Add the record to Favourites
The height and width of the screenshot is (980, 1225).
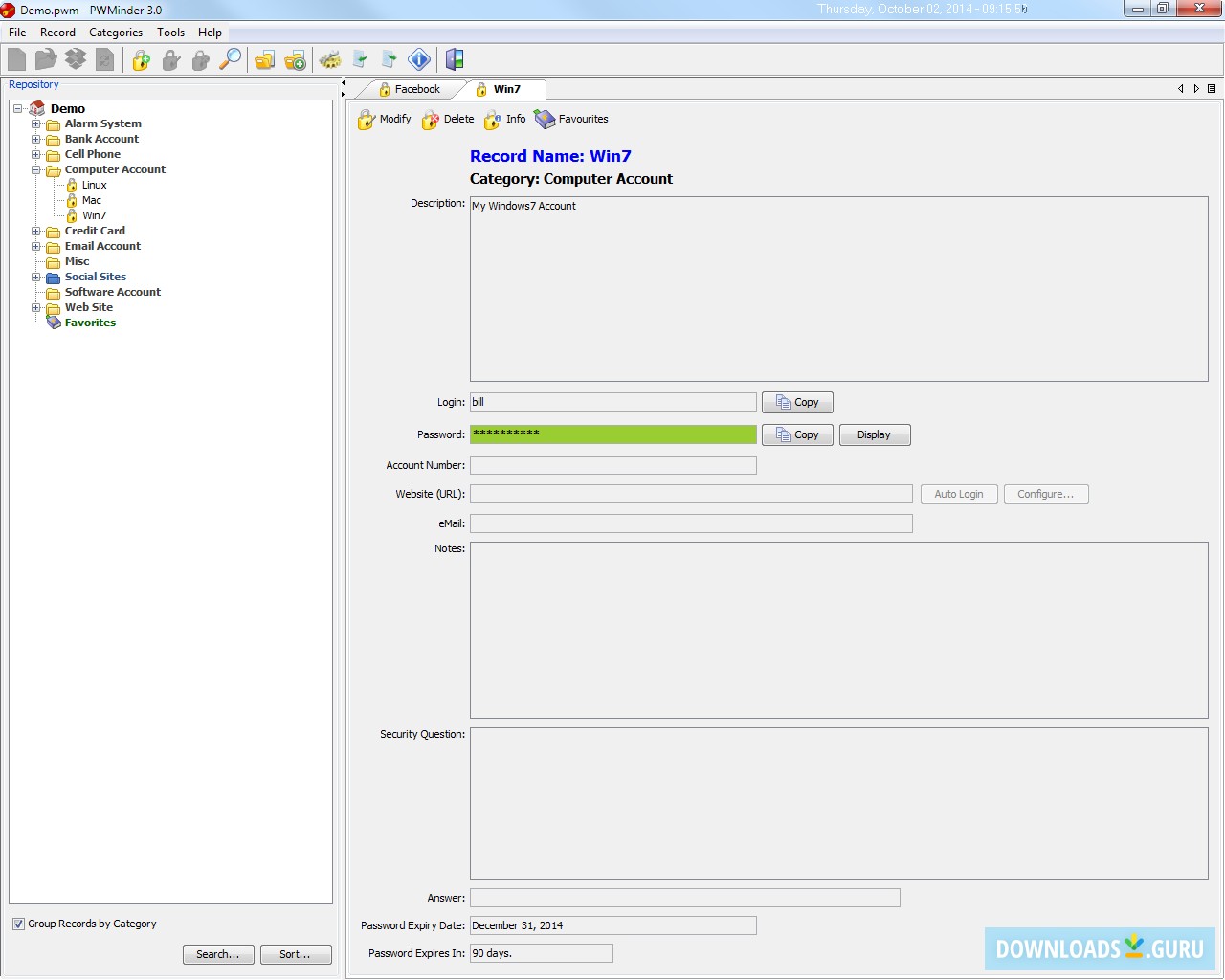(x=571, y=120)
